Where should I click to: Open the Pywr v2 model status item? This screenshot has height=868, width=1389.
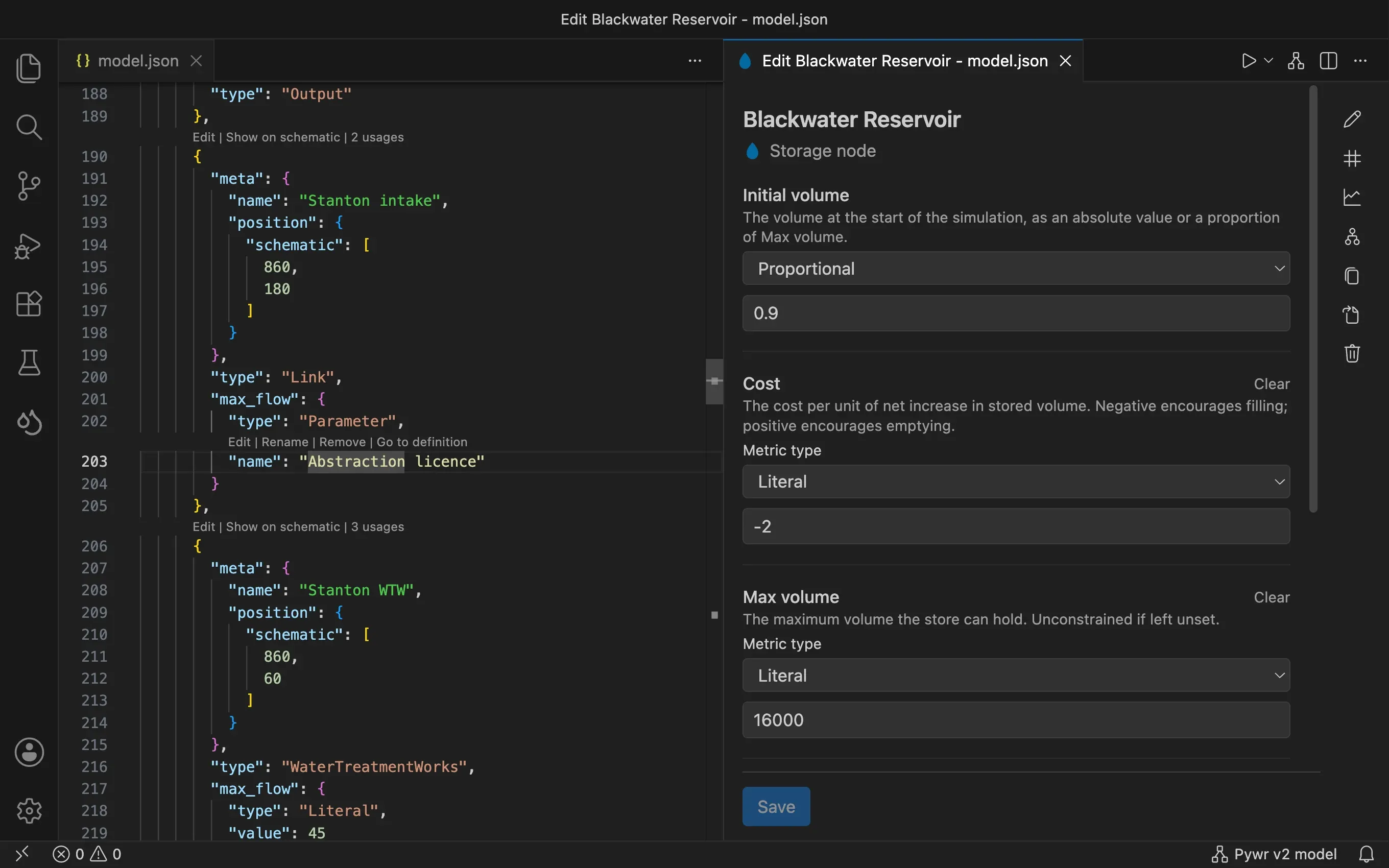click(1274, 854)
